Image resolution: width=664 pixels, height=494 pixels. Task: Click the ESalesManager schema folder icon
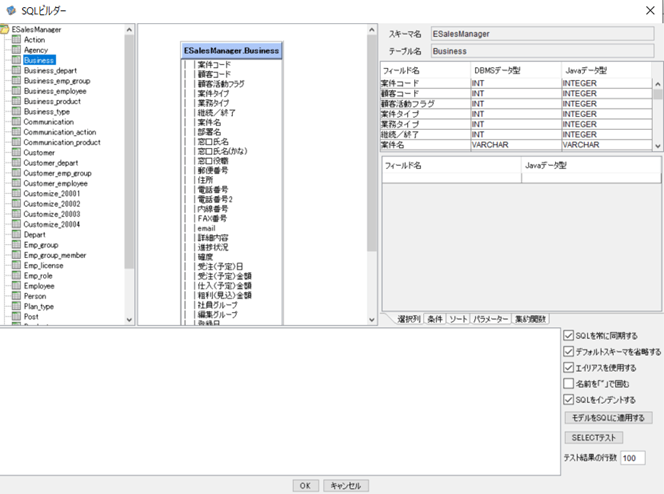5,29
